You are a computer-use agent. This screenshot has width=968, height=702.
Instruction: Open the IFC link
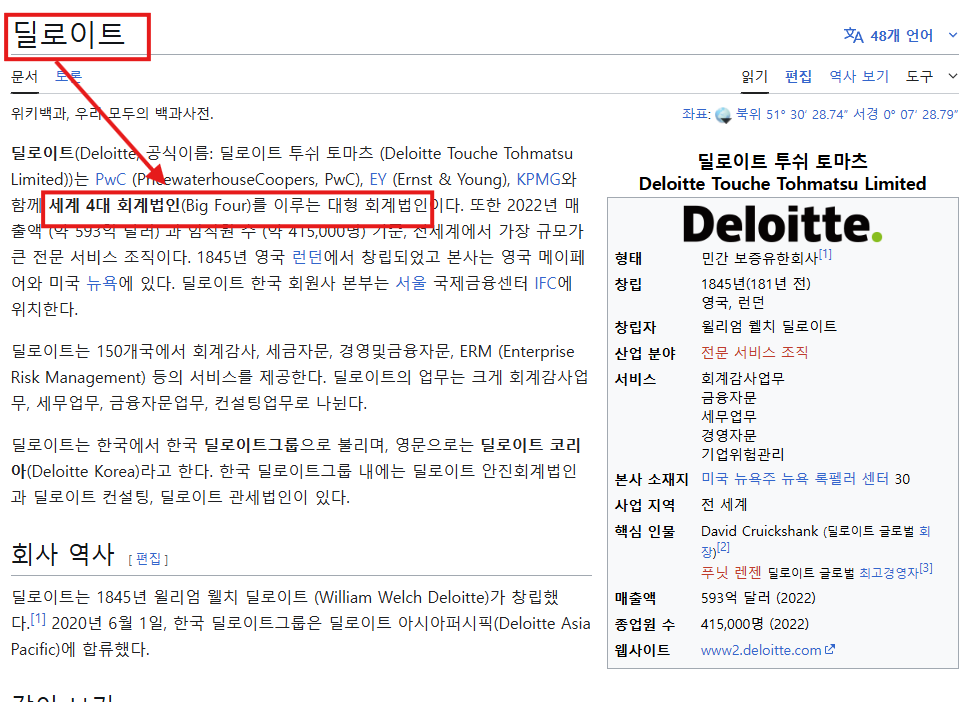546,283
